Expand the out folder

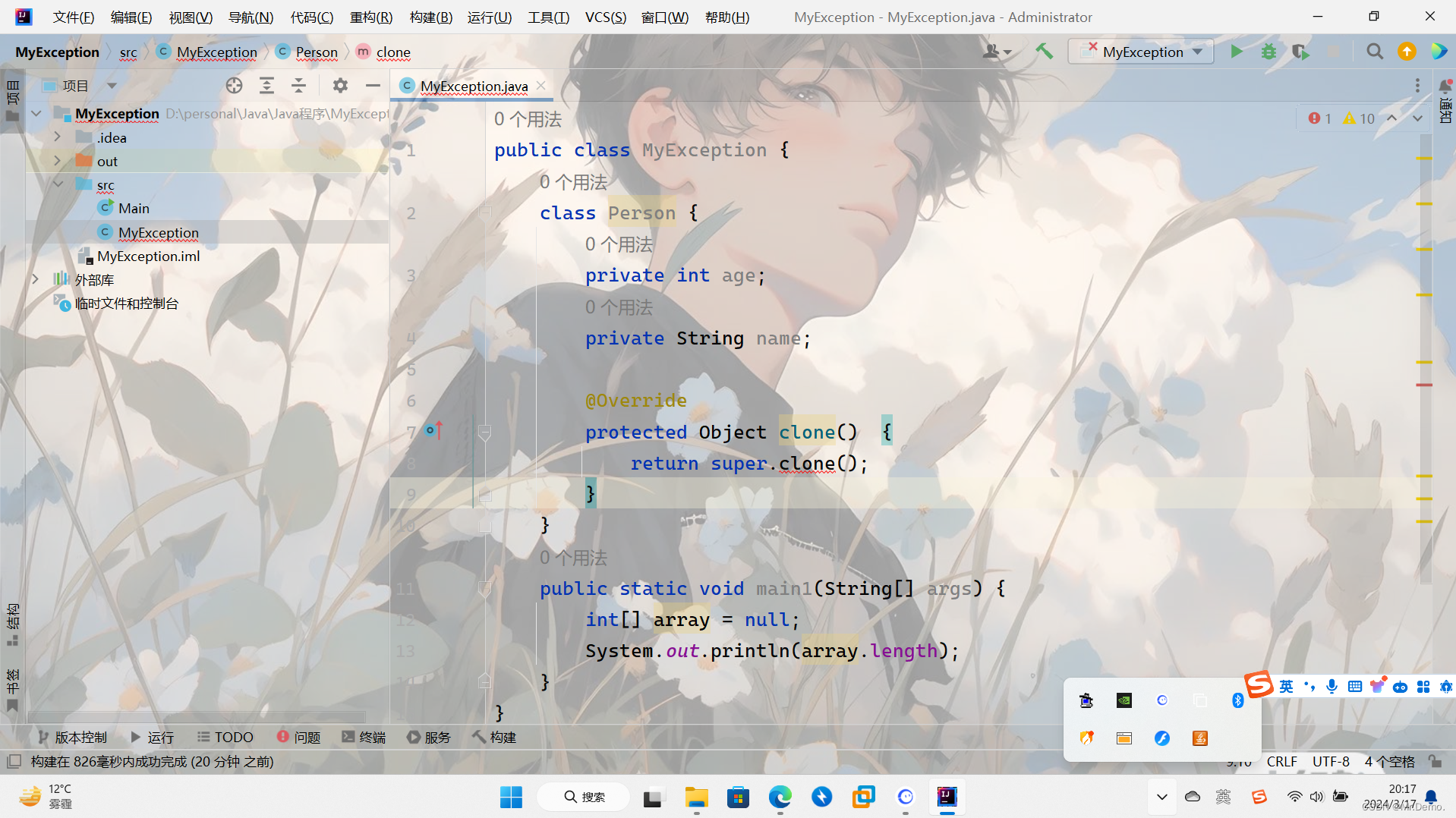[58, 161]
